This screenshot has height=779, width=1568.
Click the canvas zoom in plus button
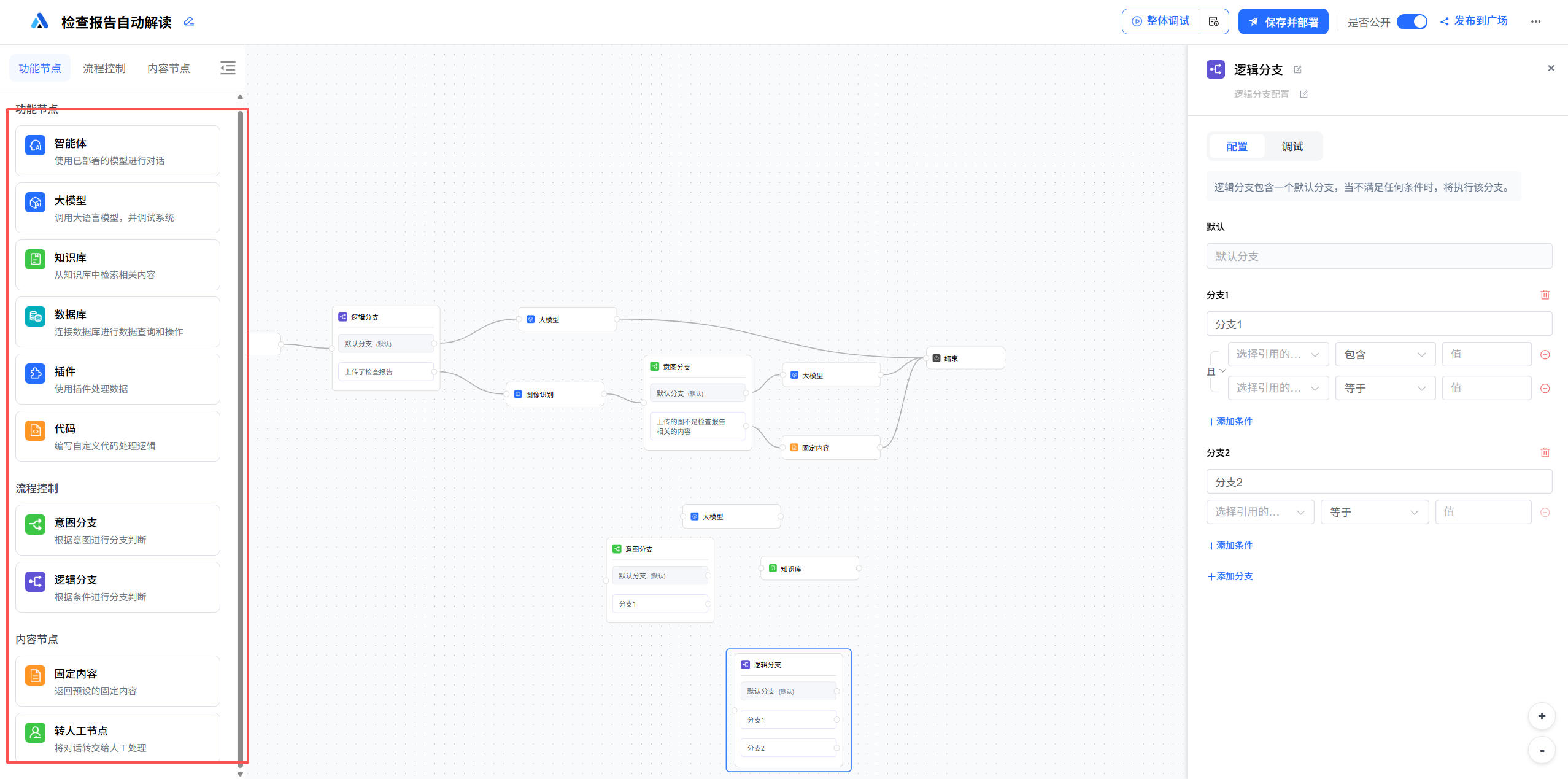[x=1541, y=716]
